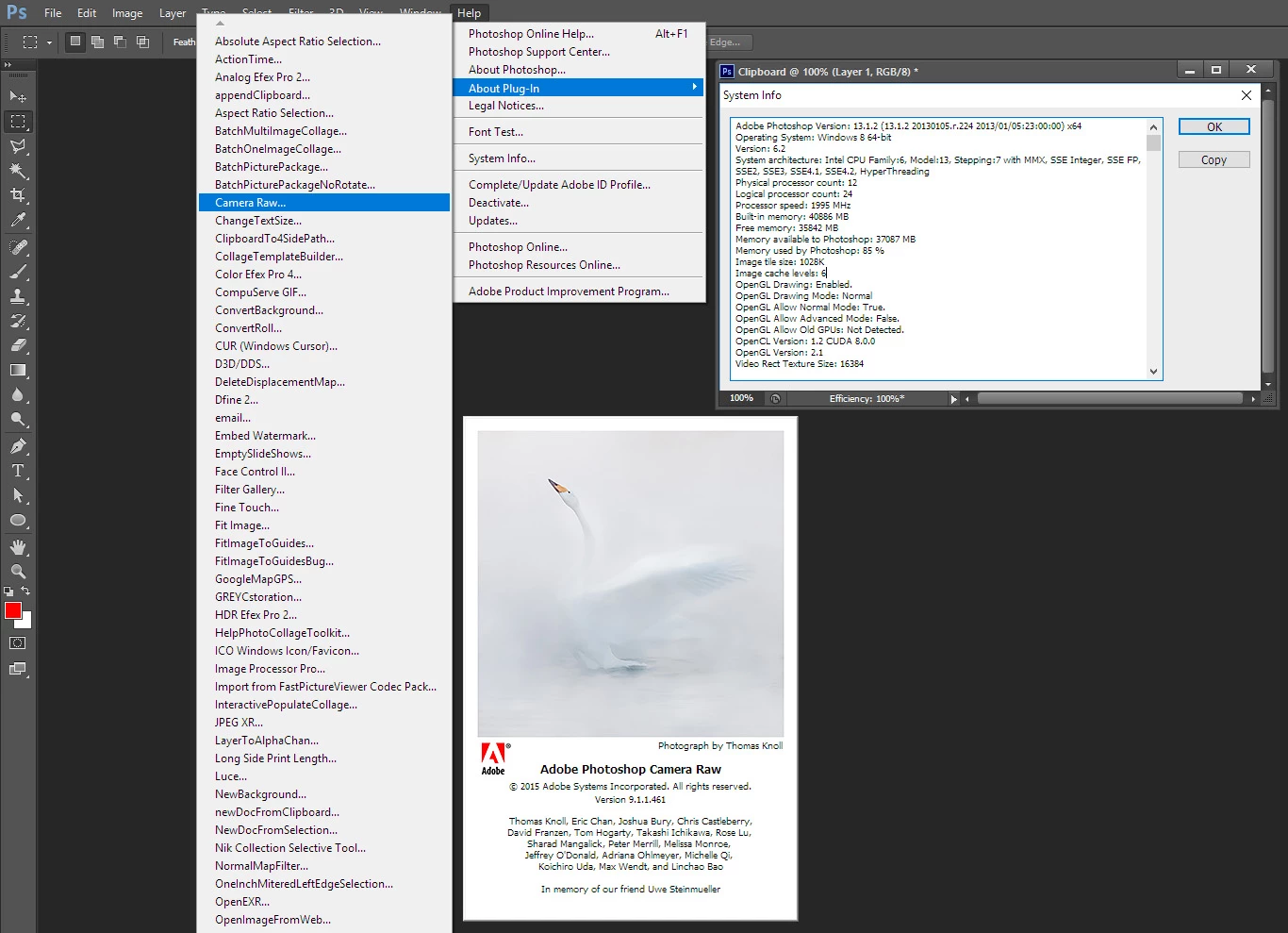Toggle Quick Mask mode
1288x933 pixels.
(x=18, y=643)
